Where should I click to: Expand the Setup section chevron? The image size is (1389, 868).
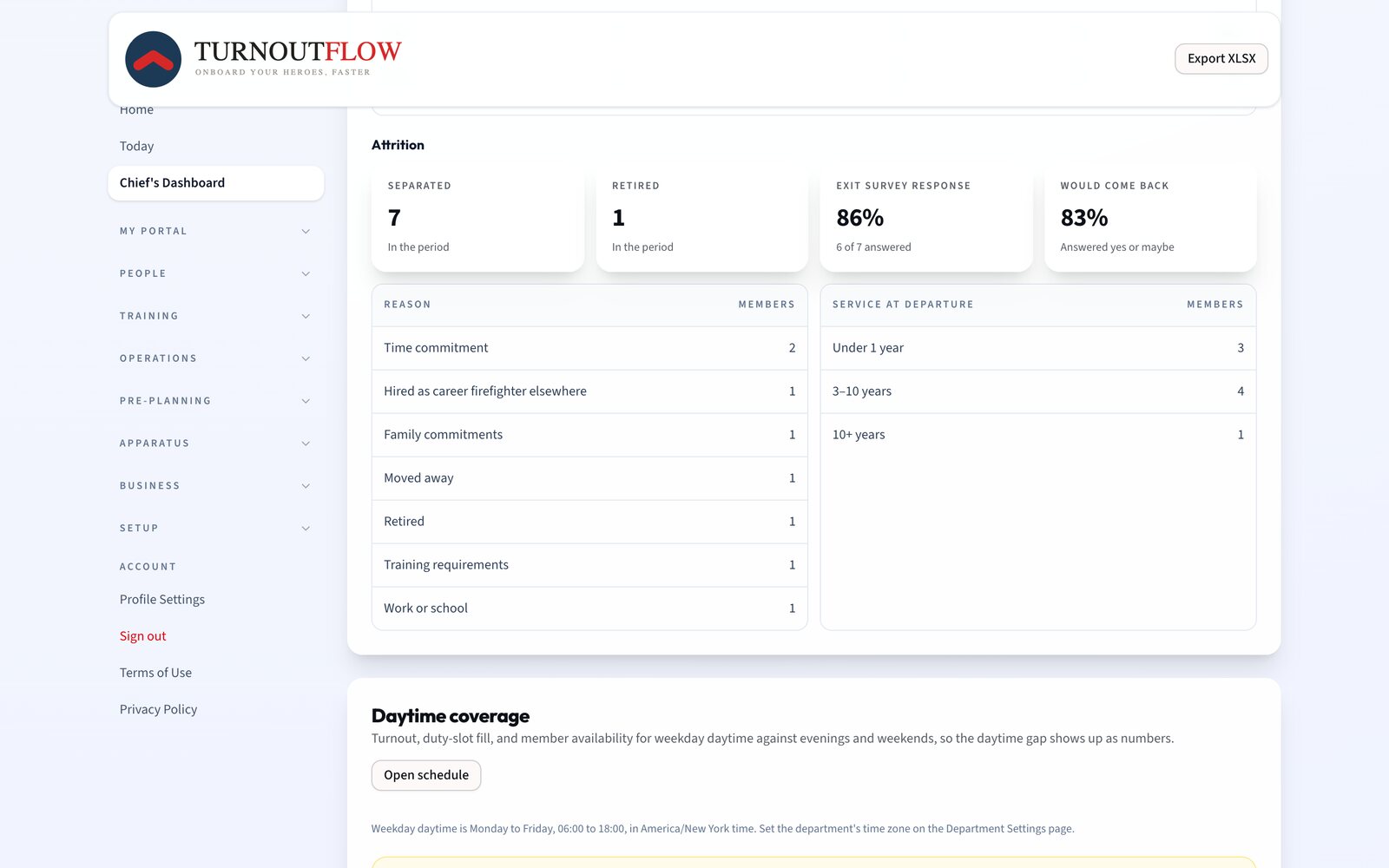pos(306,528)
